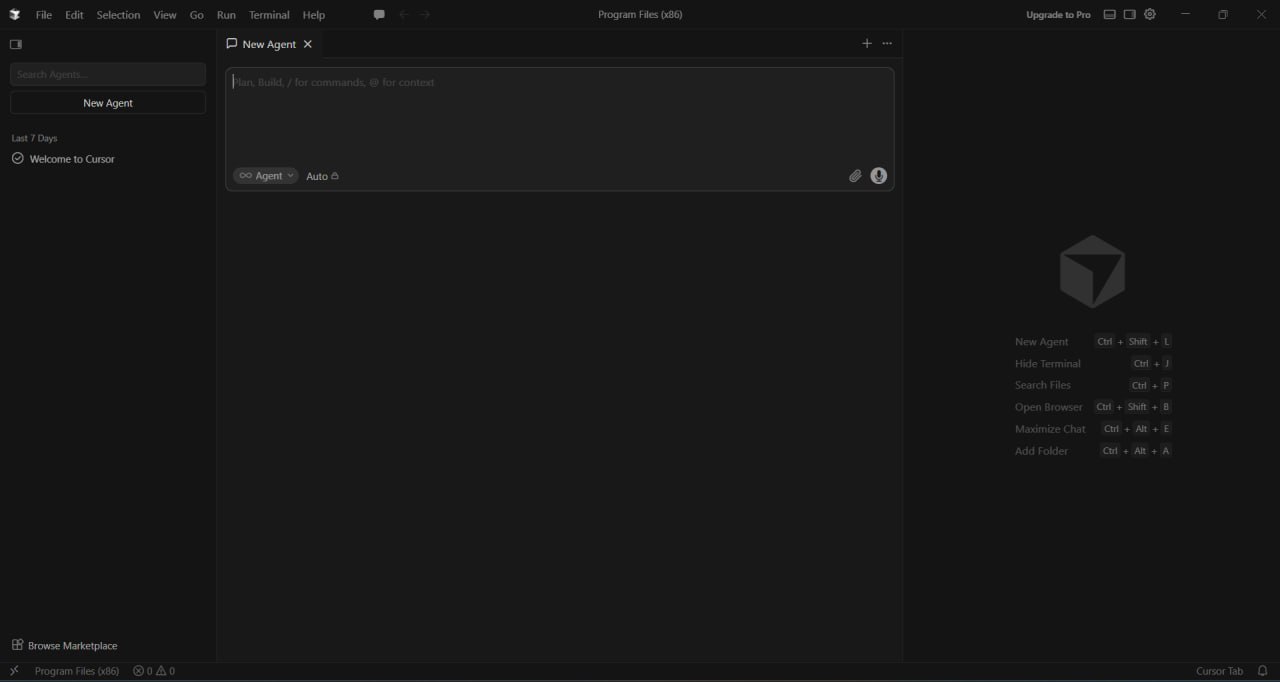Open the Welcome to Cursor chat

click(x=72, y=159)
